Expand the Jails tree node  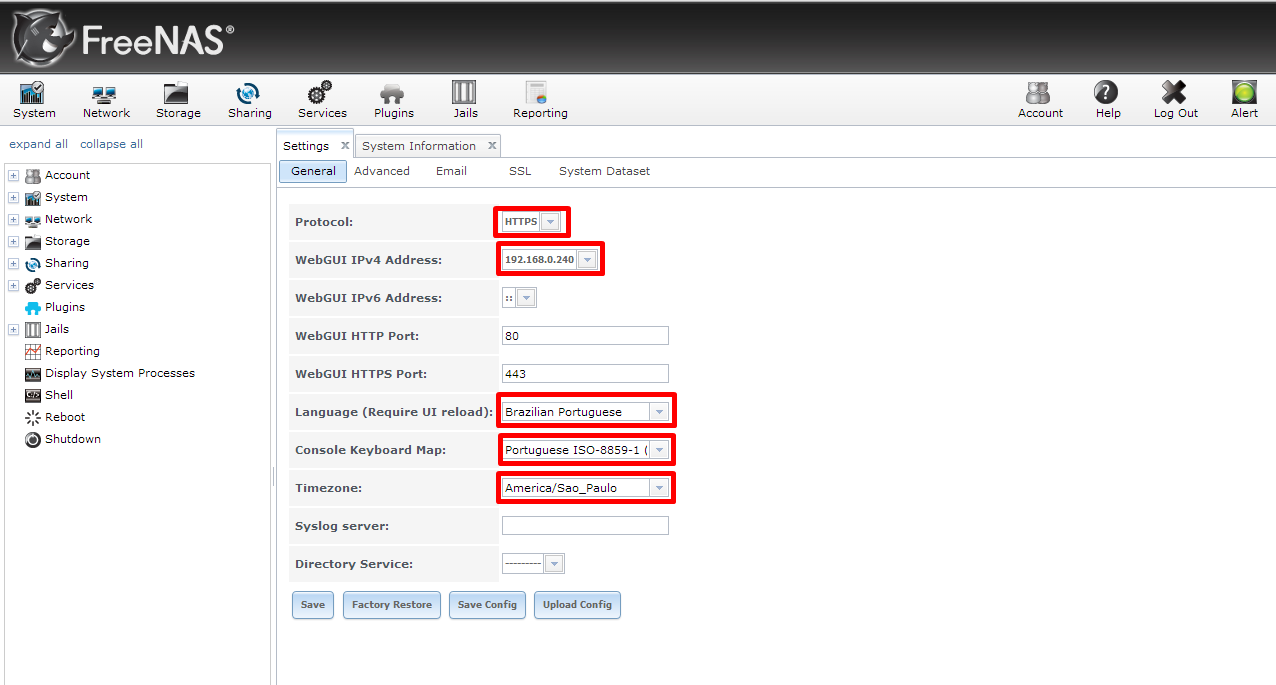14,330
